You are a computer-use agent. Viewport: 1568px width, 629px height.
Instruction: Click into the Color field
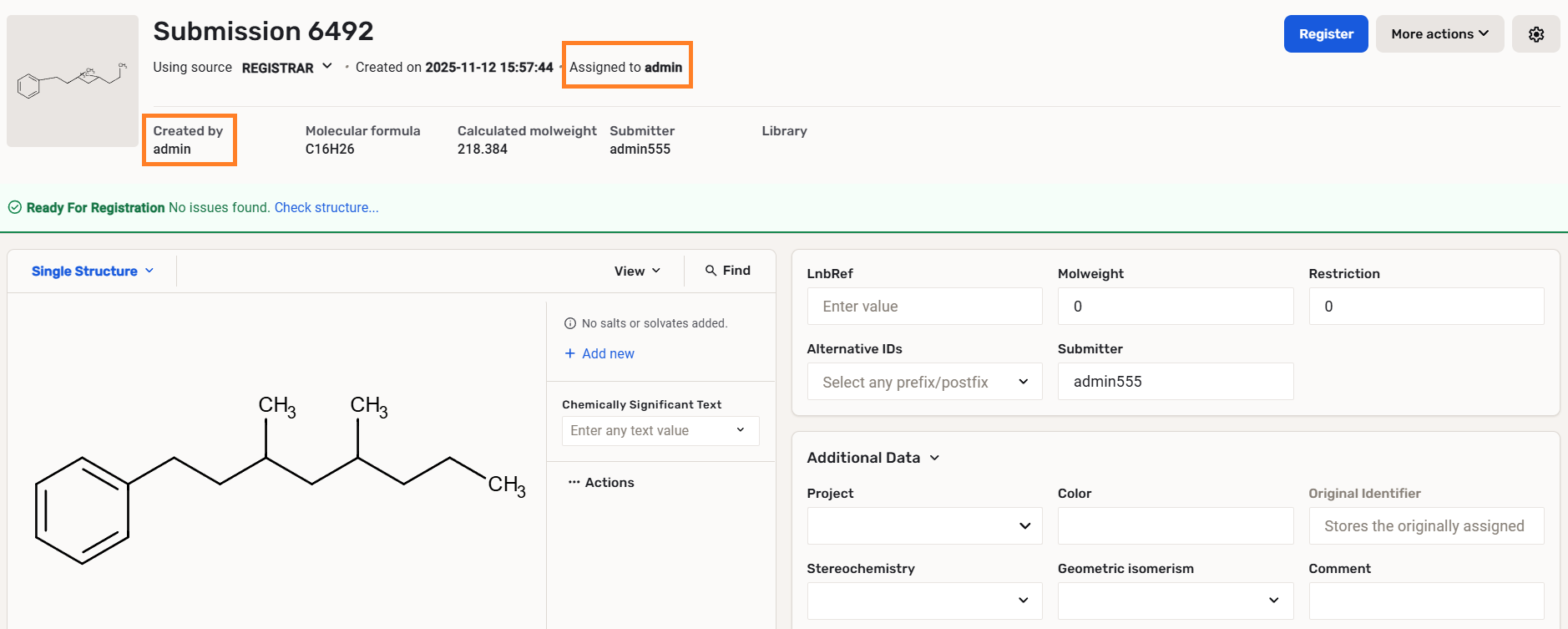click(x=1175, y=526)
